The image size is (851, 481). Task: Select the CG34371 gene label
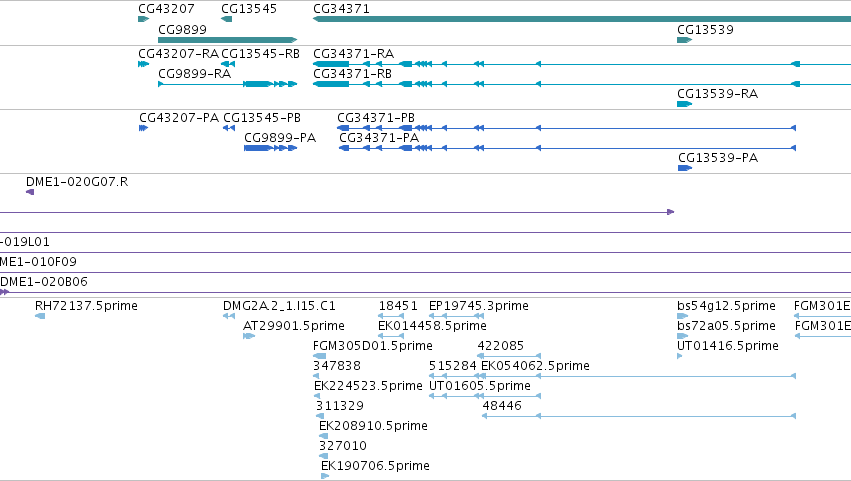pyautogui.click(x=341, y=9)
